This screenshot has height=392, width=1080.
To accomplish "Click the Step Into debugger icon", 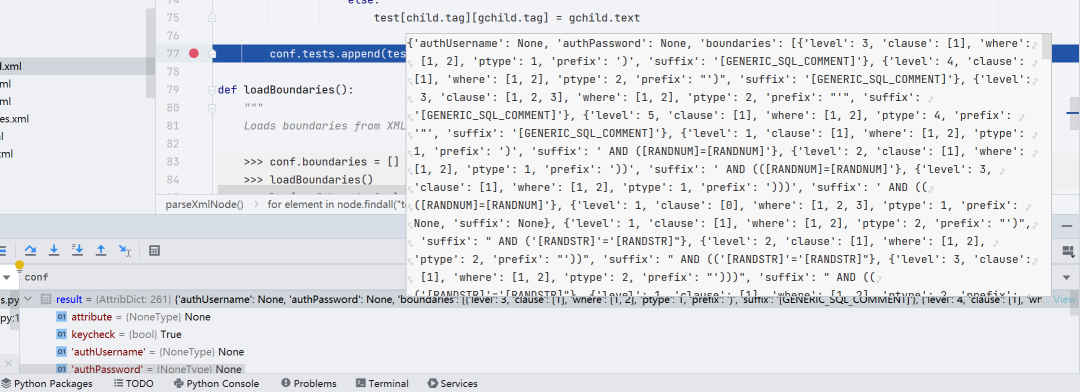I will (54, 251).
